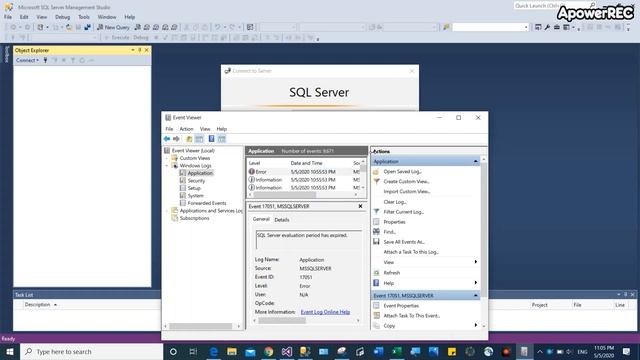Screen dimensions: 640x360
Task: Open Event Viewer File menu
Action: (169, 129)
